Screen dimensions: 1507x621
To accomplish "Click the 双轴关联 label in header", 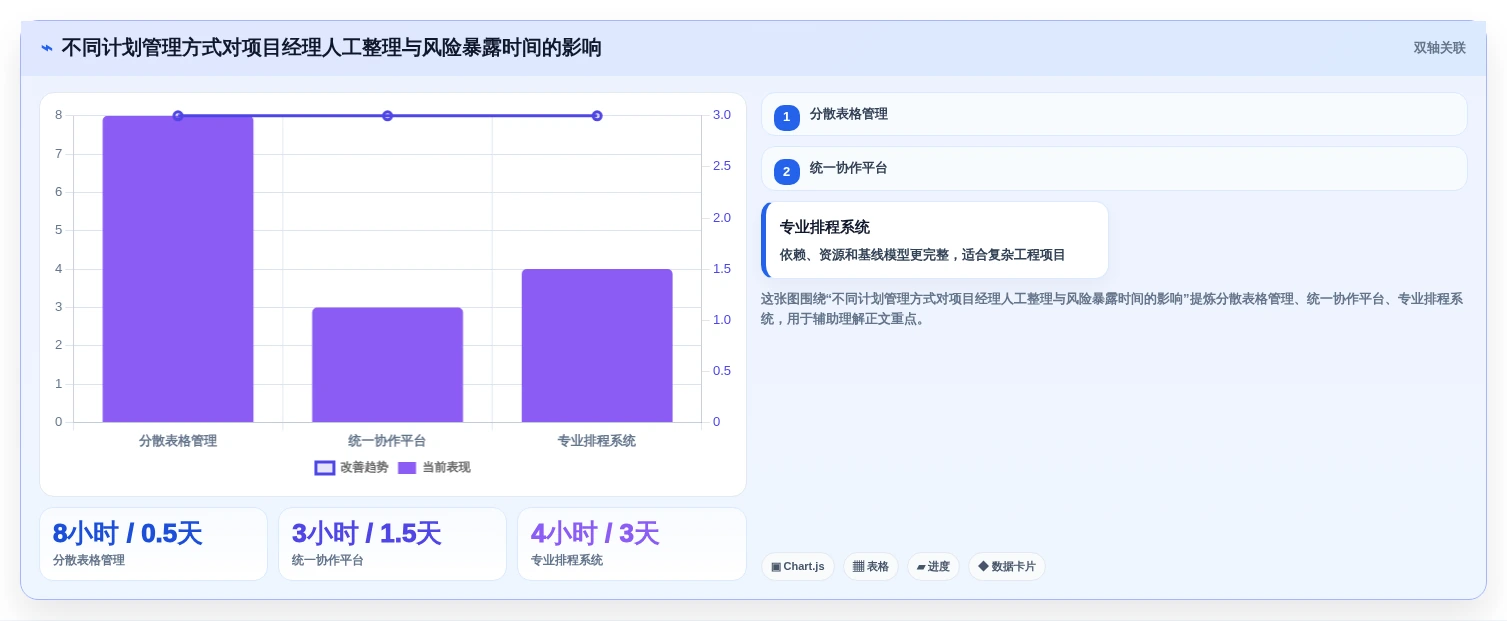I will 1439,48.
